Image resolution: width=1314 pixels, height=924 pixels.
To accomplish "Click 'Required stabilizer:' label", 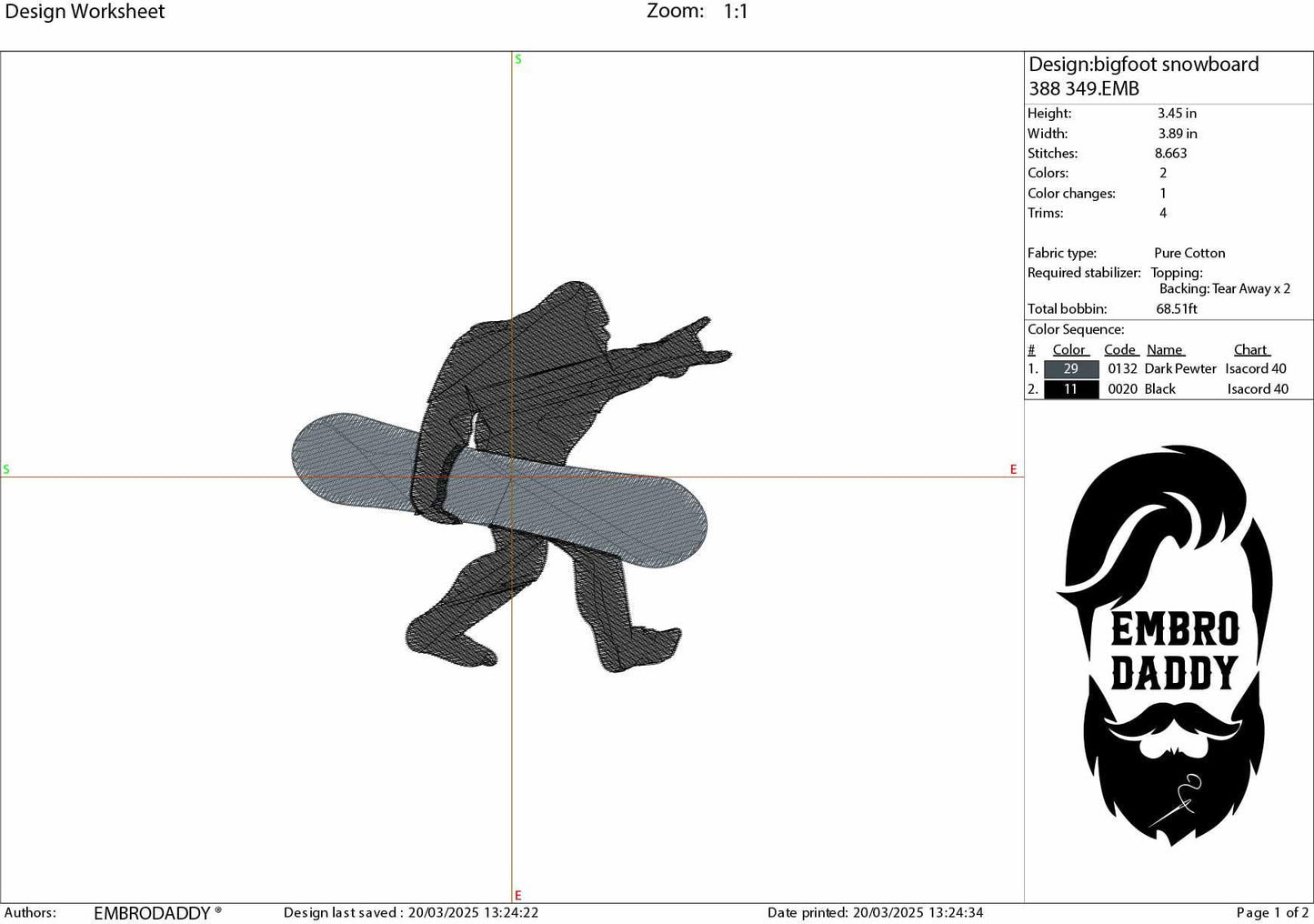I will 1084,273.
